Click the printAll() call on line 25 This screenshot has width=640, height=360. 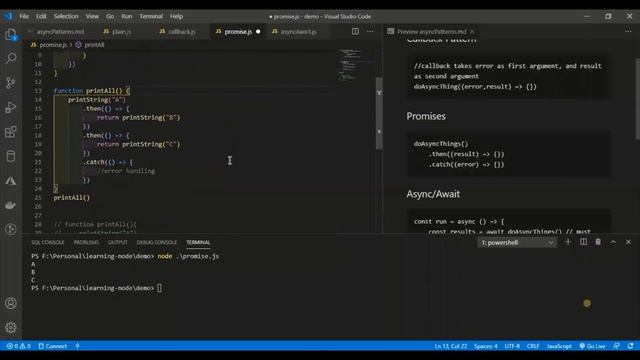tap(71, 198)
